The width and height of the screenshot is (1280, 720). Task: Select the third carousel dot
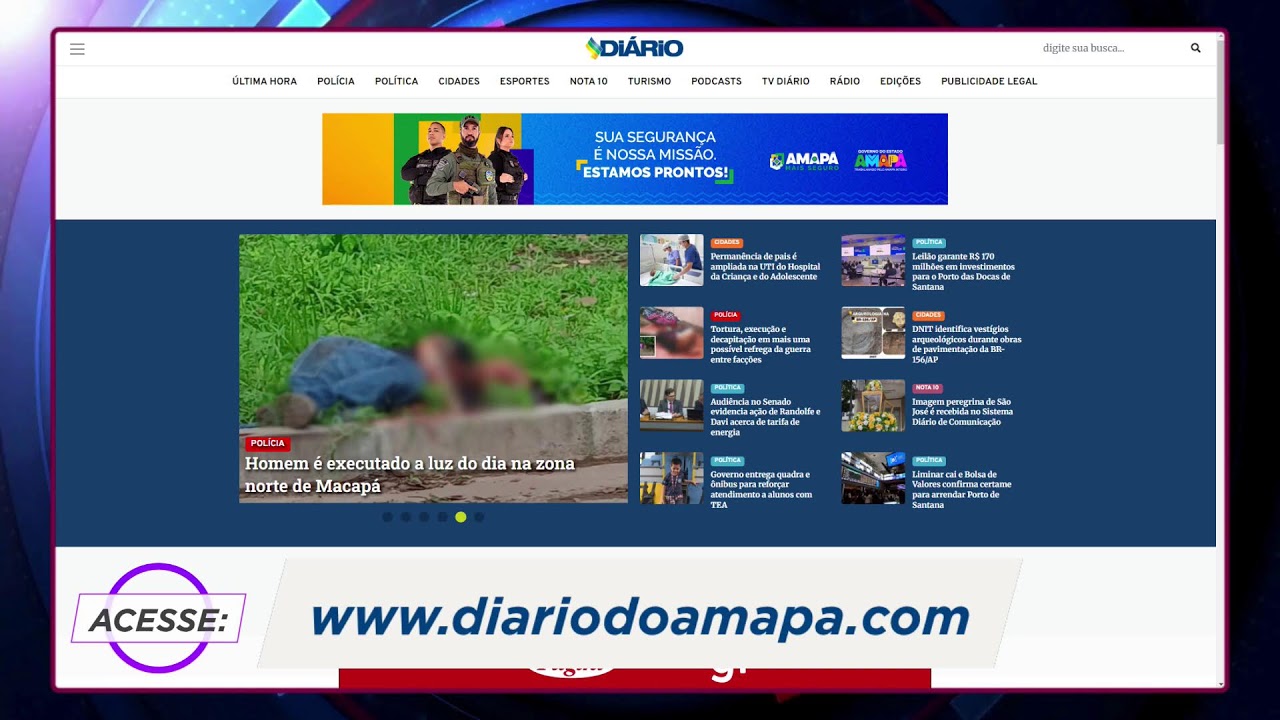click(x=424, y=517)
